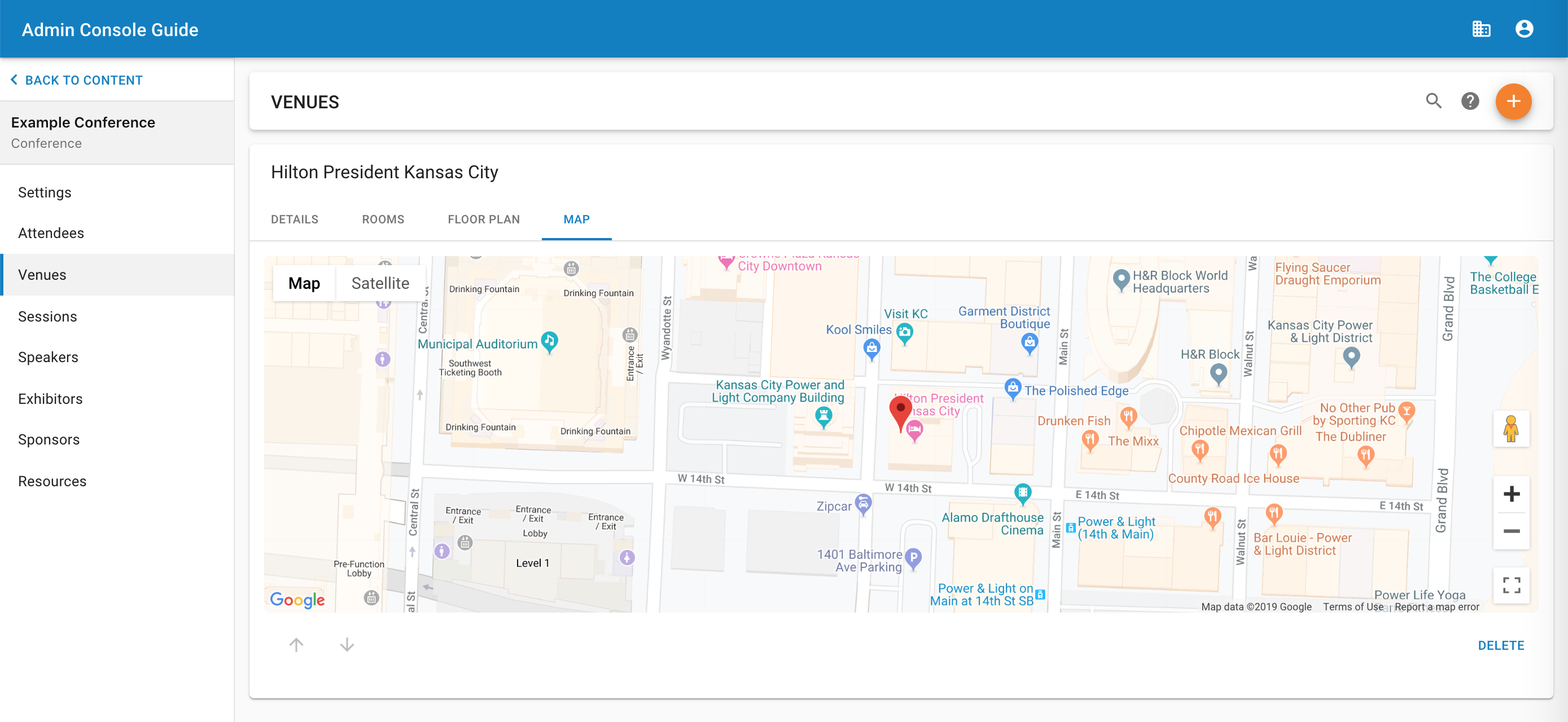
Task: Click the Admin Console Guide title
Action: click(110, 29)
